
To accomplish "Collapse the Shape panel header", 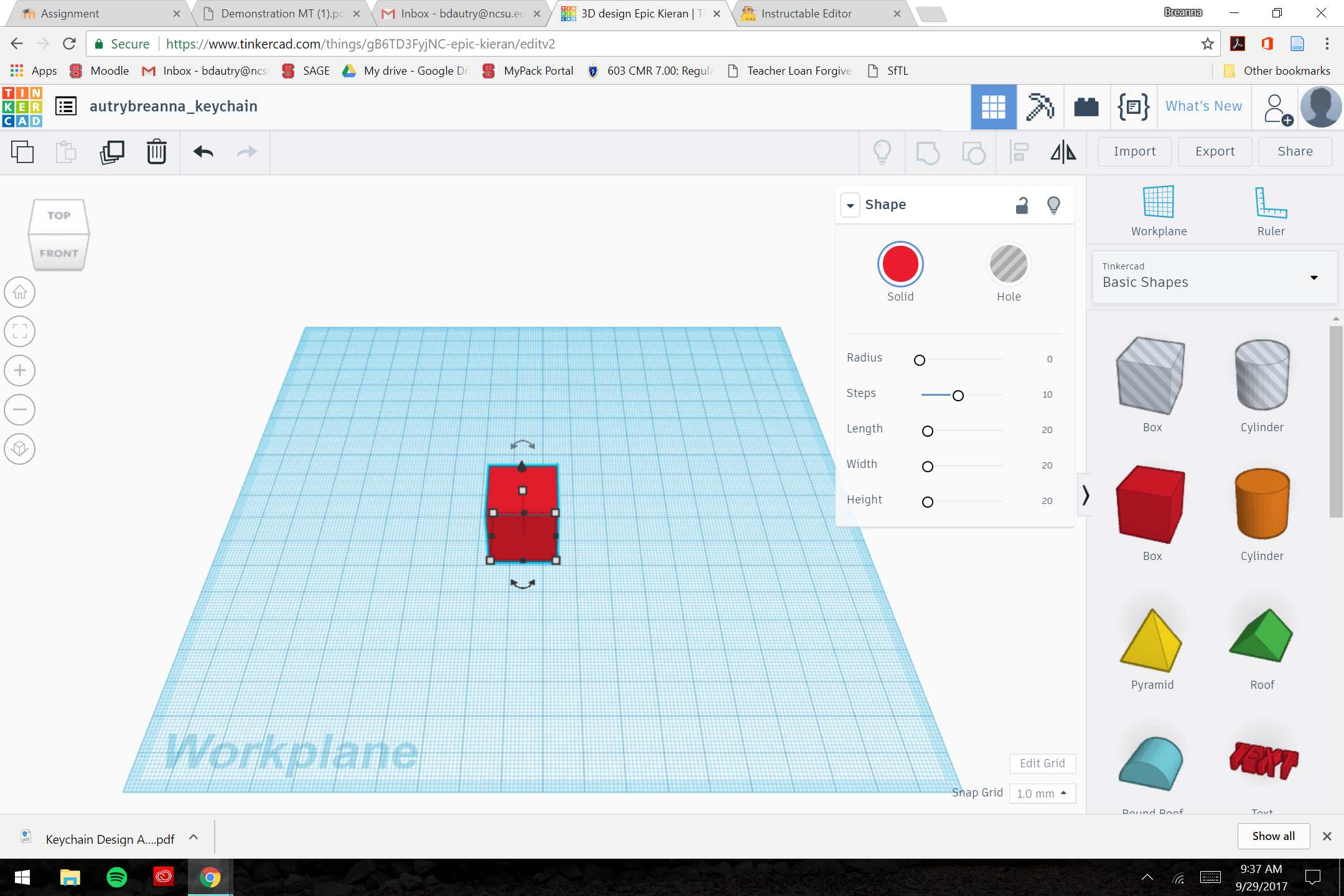I will 850,205.
